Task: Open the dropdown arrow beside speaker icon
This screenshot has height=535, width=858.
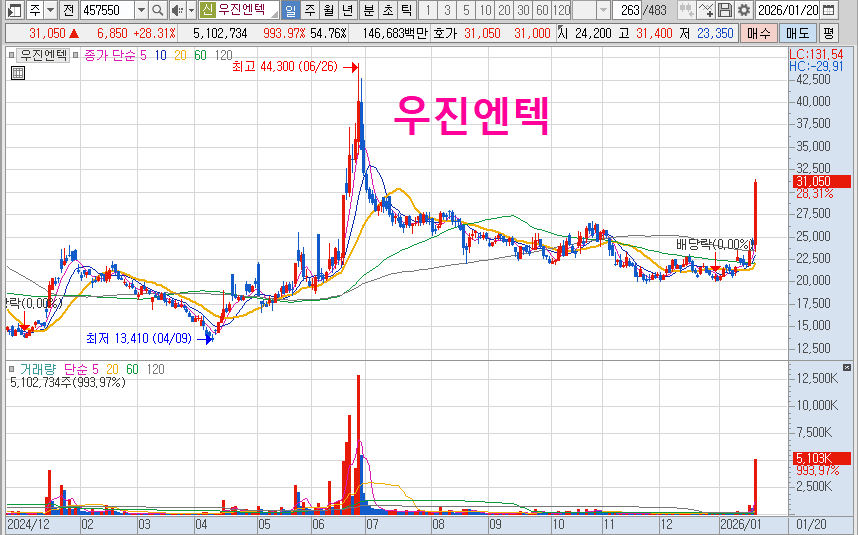Action: point(191,10)
